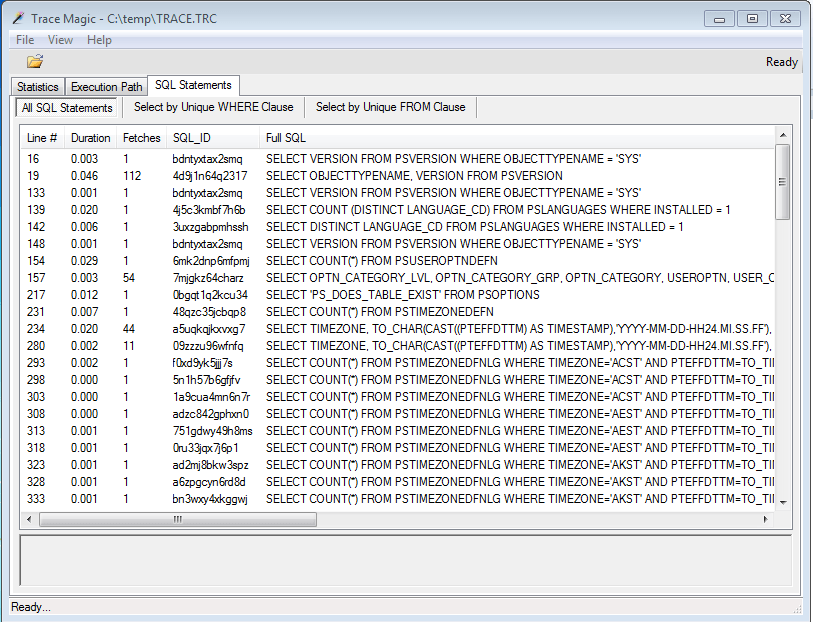Sort rows by the Full SQL column
The image size is (813, 622).
tap(289, 138)
